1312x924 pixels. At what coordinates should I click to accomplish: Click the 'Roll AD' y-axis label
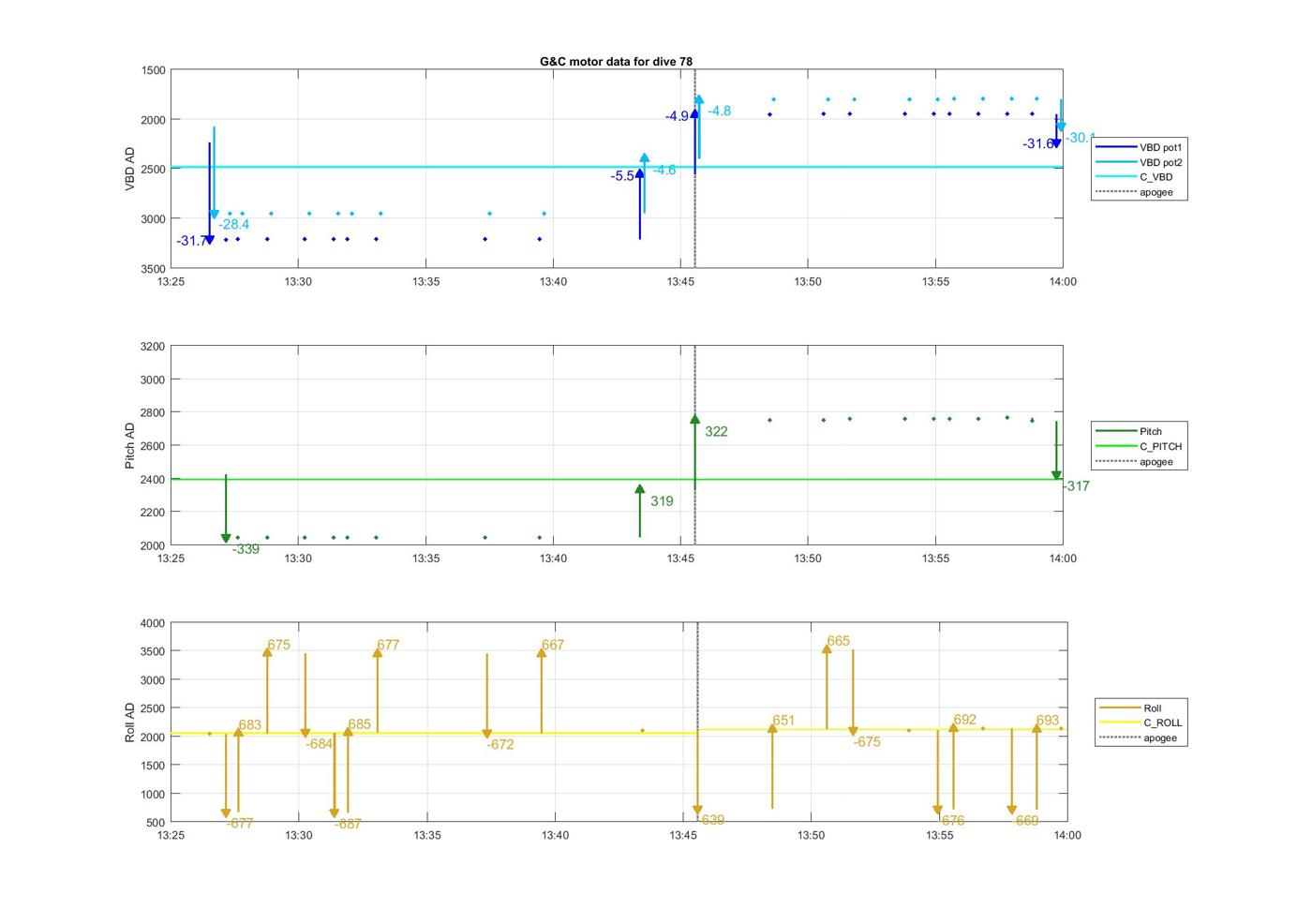click(130, 723)
